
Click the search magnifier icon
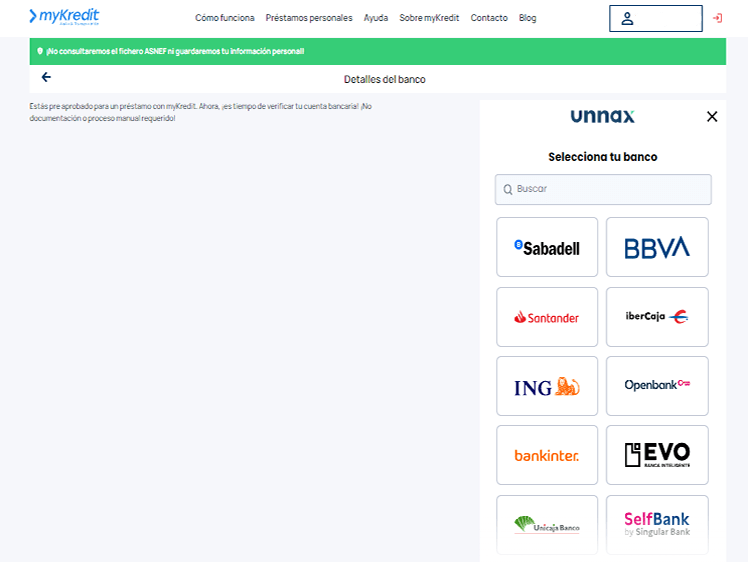click(508, 189)
